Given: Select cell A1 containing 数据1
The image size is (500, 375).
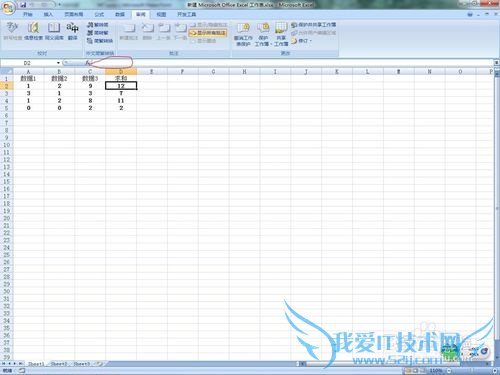Looking at the screenshot, I should 28,78.
